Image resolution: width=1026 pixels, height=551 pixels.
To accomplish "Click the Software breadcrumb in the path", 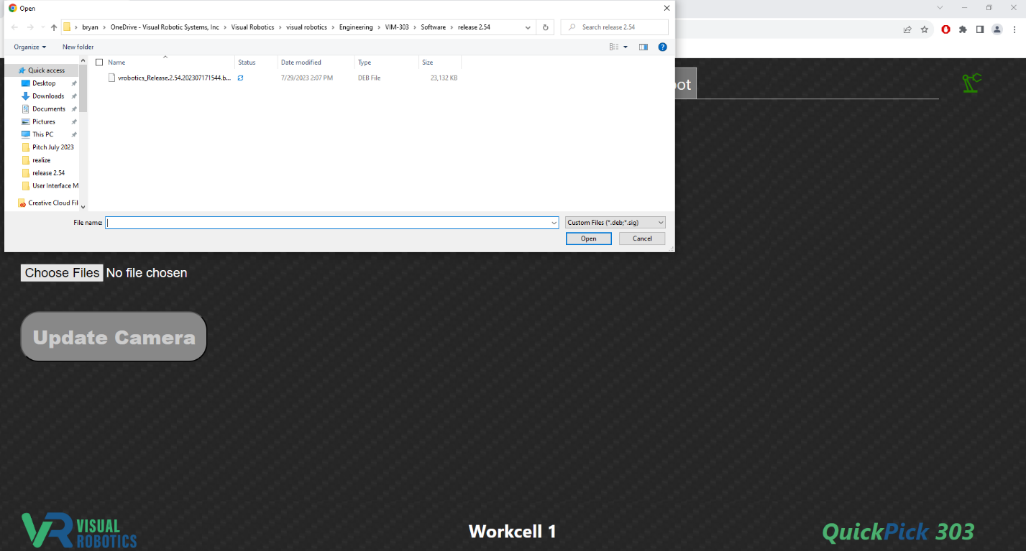I will 433,27.
